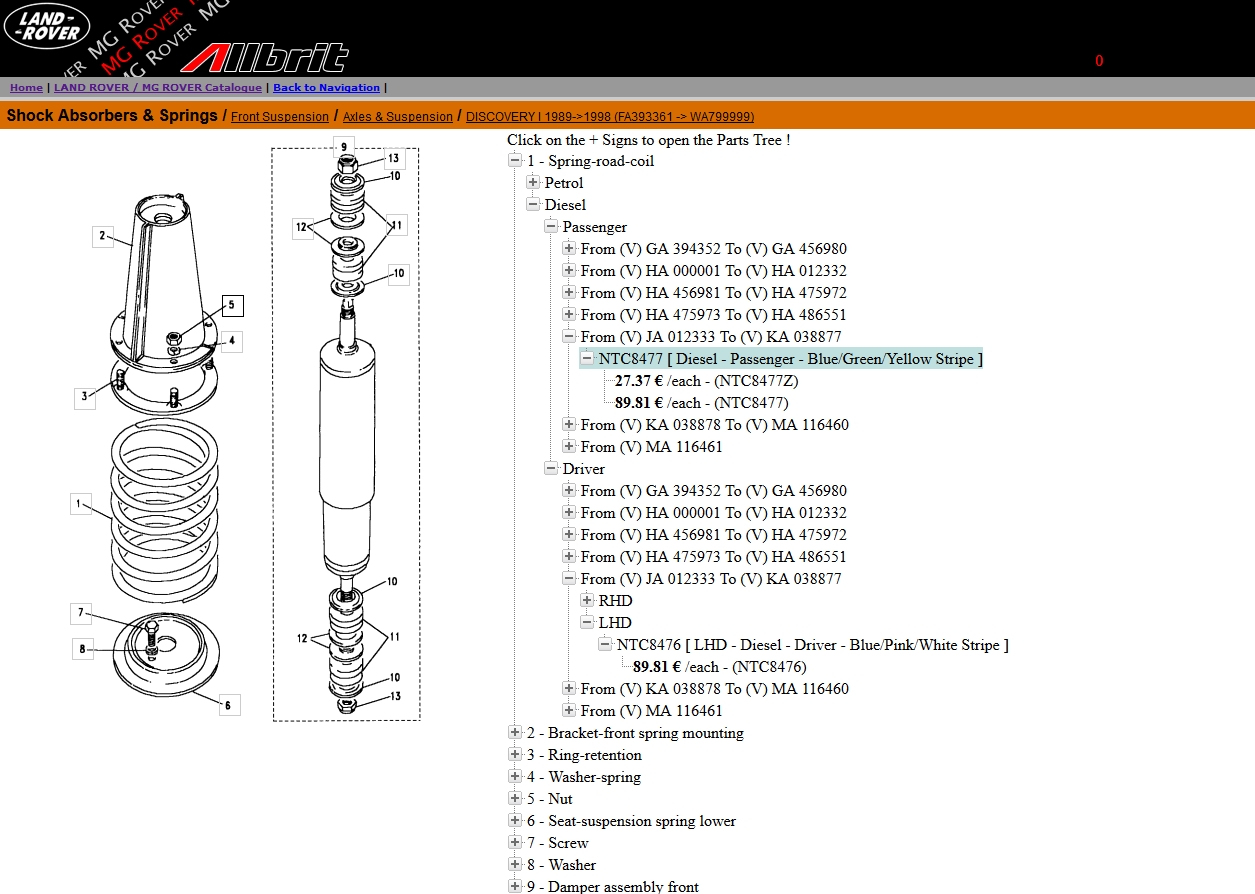Click part number 2 label in diagram
The height and width of the screenshot is (894, 1255).
(101, 237)
